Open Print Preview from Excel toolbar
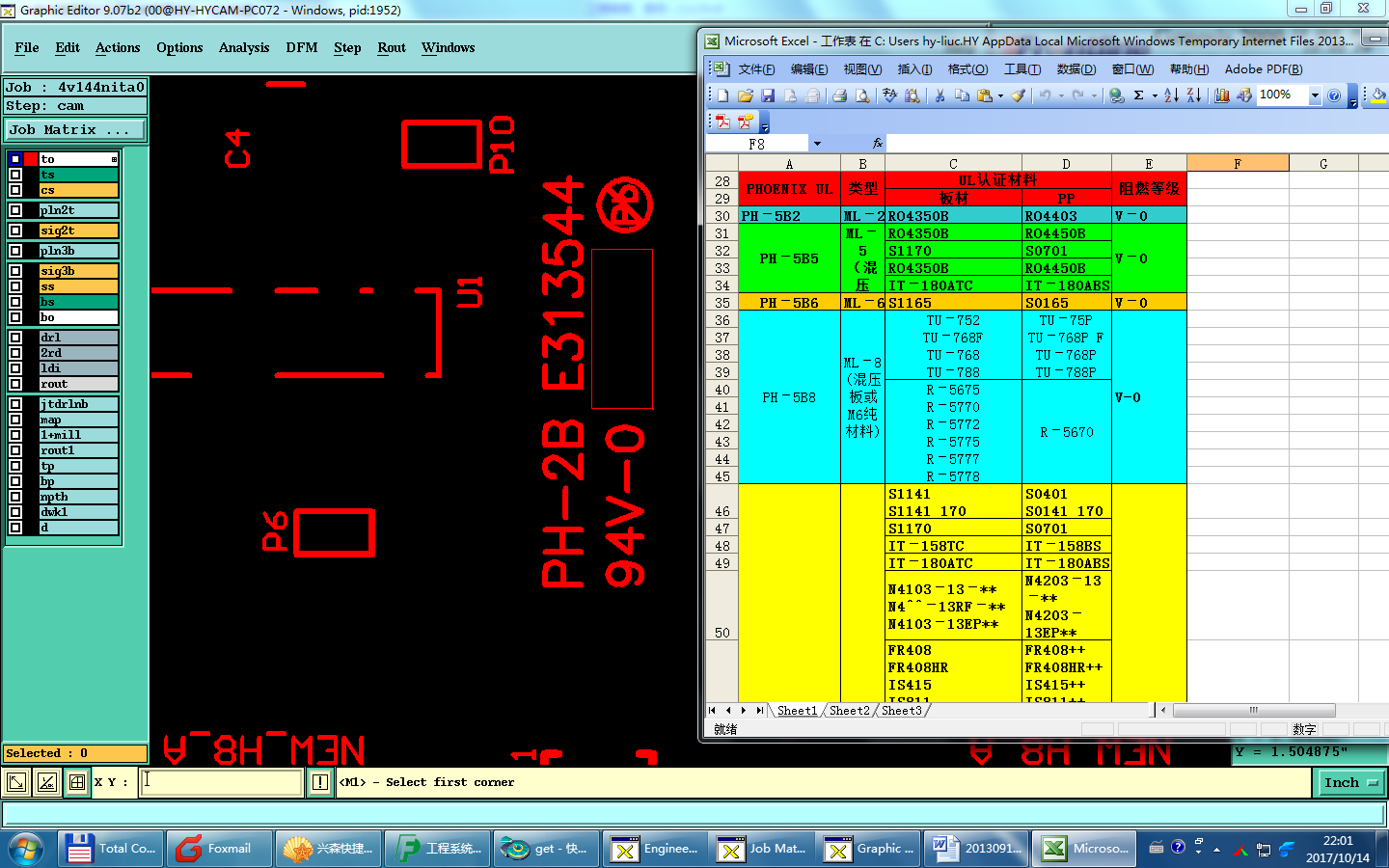Image resolution: width=1389 pixels, height=868 pixels. 862,95
